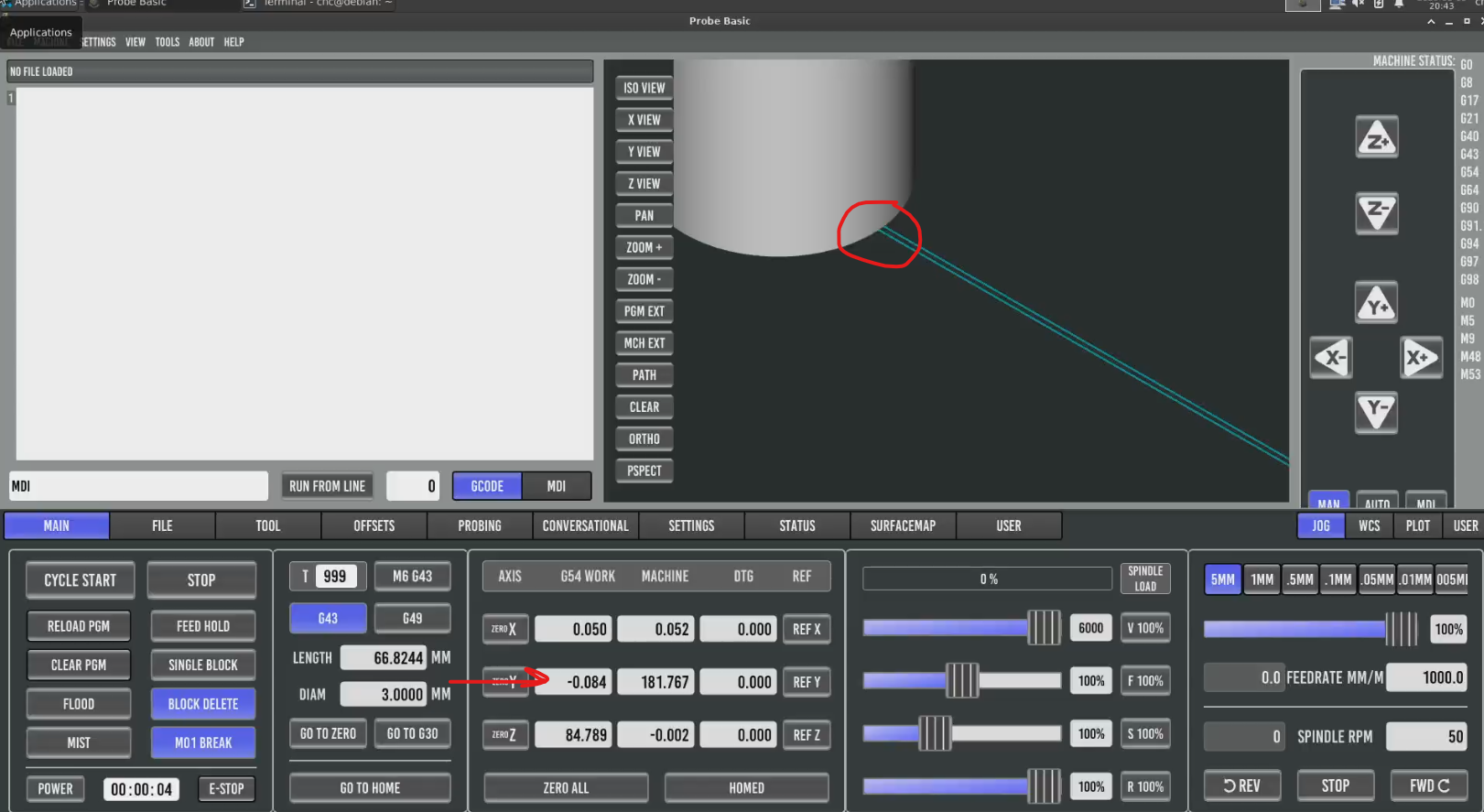Open the Offsets tab

point(374,525)
